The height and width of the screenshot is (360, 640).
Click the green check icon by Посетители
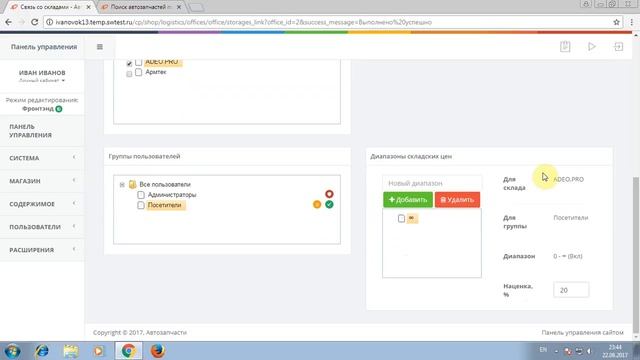pyautogui.click(x=329, y=204)
